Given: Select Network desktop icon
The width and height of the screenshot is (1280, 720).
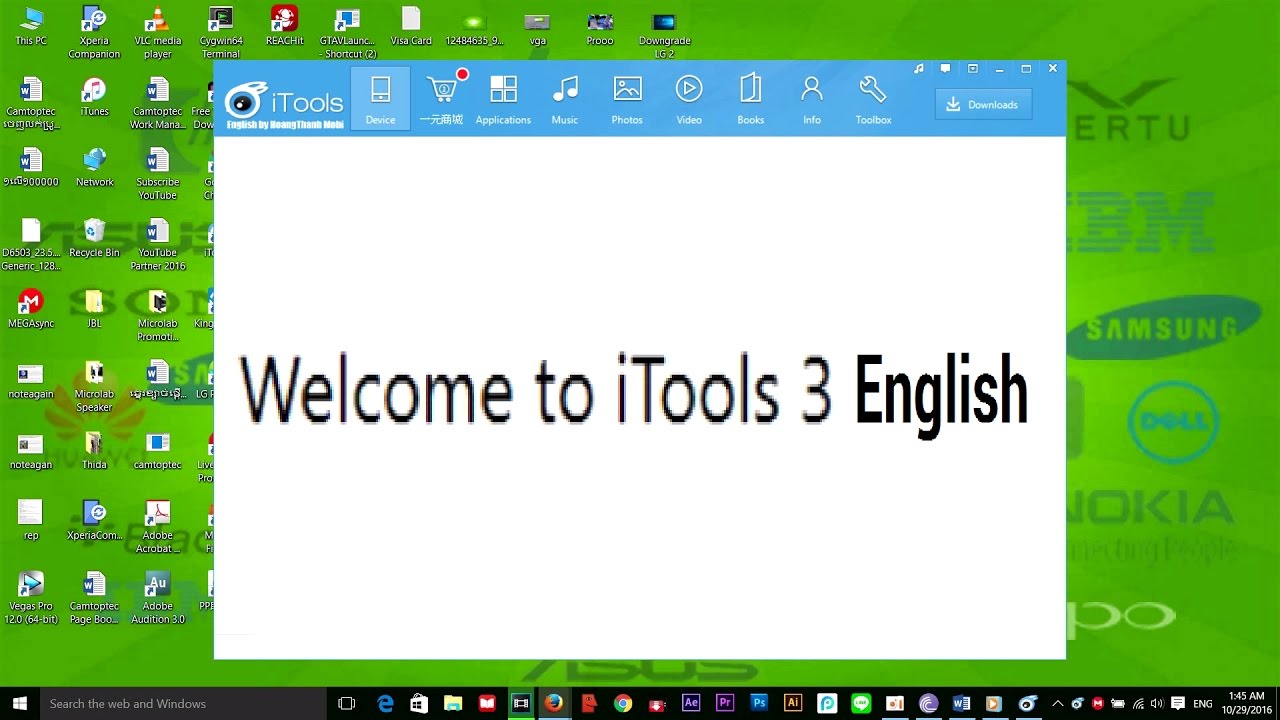Looking at the screenshot, I should tap(94, 168).
